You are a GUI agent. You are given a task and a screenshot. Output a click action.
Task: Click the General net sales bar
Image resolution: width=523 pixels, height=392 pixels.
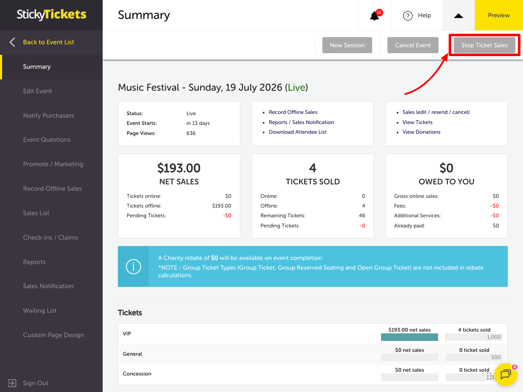pos(409,357)
